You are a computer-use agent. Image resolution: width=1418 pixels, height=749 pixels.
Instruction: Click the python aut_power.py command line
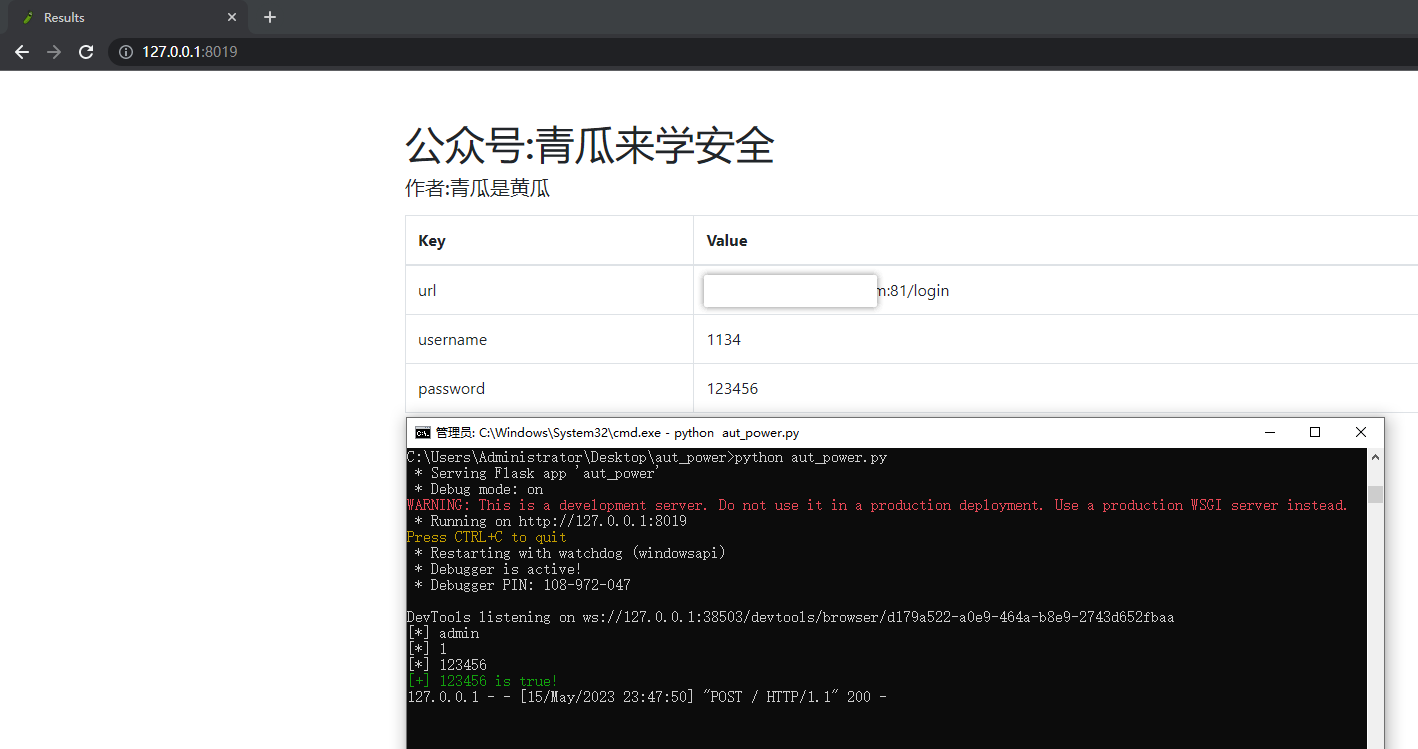click(647, 458)
